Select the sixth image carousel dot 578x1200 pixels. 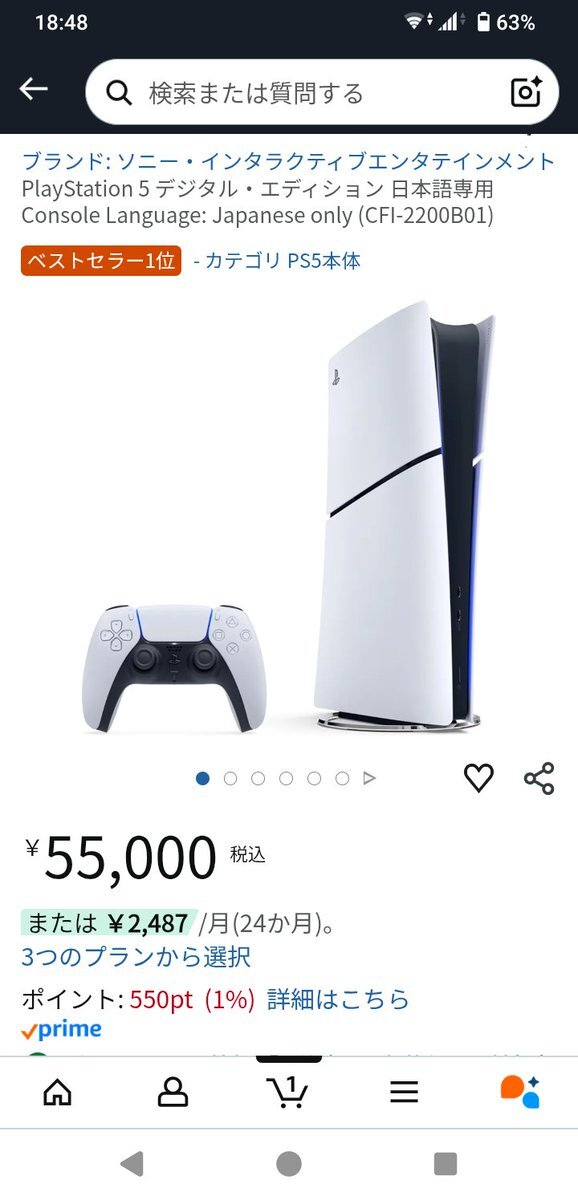tap(342, 778)
